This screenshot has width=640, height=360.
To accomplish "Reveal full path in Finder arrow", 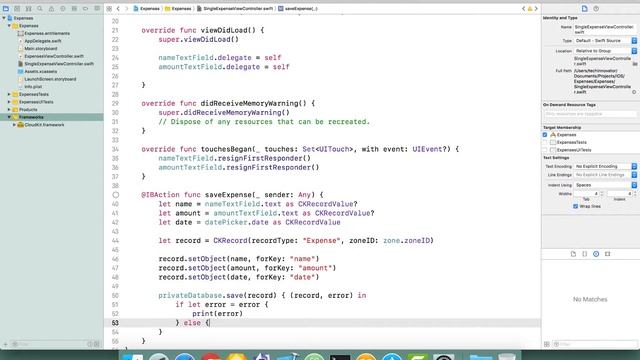I will 634,92.
